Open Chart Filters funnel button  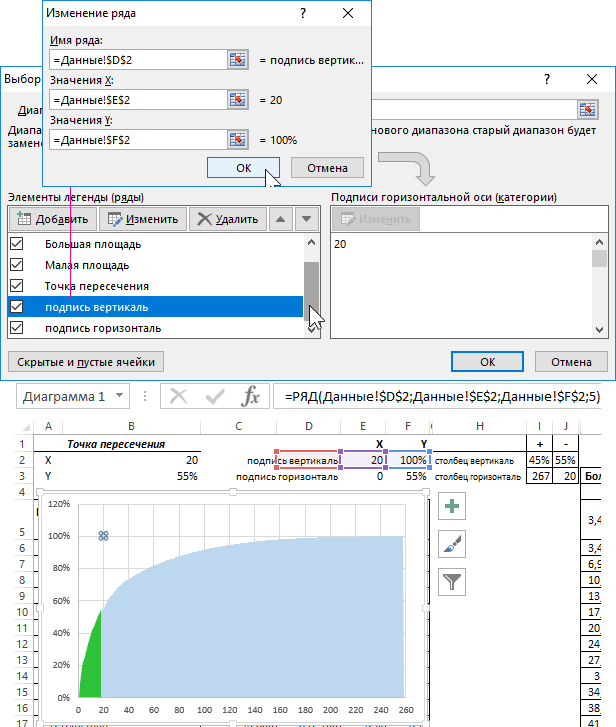pyautogui.click(x=453, y=580)
